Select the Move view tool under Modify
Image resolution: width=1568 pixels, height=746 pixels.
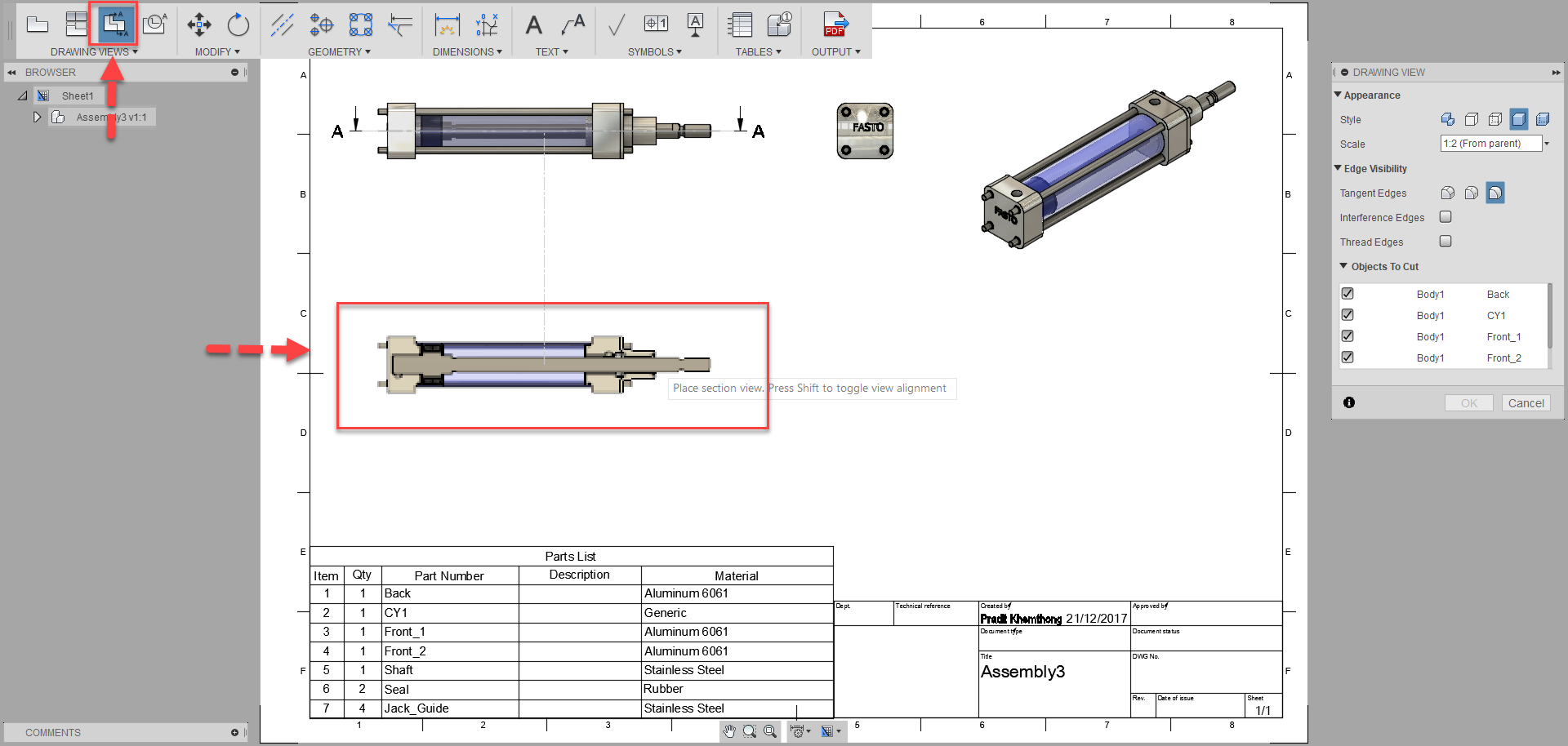[x=198, y=24]
